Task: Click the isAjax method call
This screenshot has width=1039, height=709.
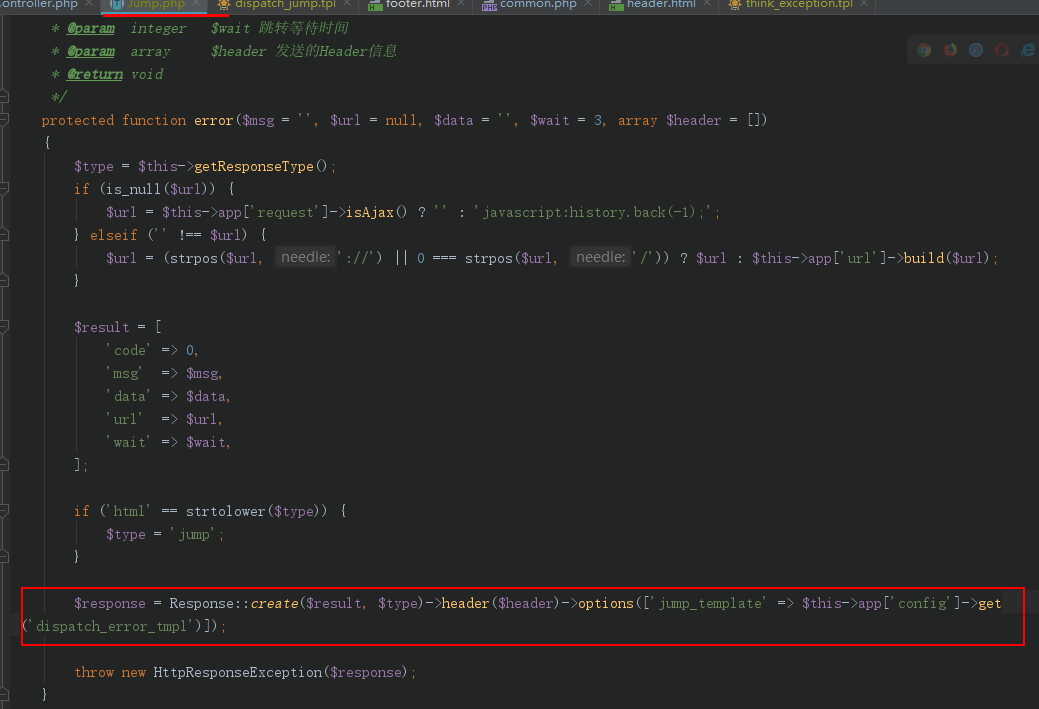Action: [370, 212]
